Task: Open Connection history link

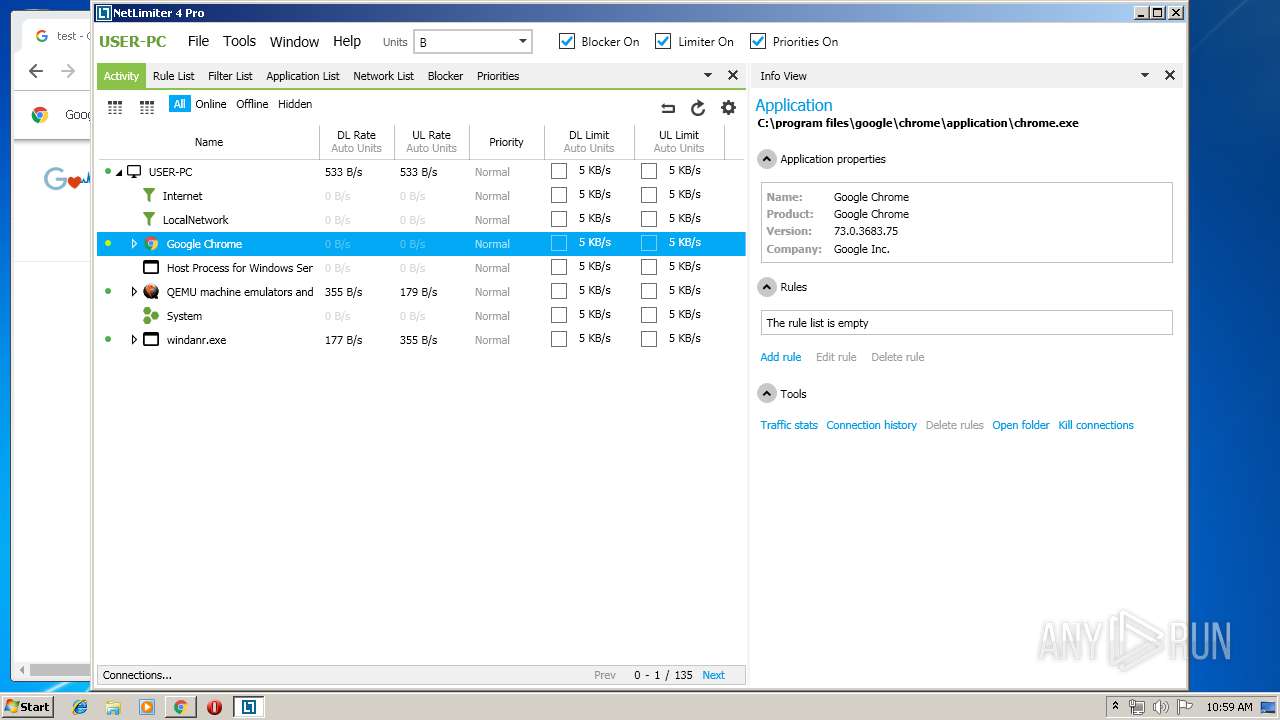Action: pos(871,425)
